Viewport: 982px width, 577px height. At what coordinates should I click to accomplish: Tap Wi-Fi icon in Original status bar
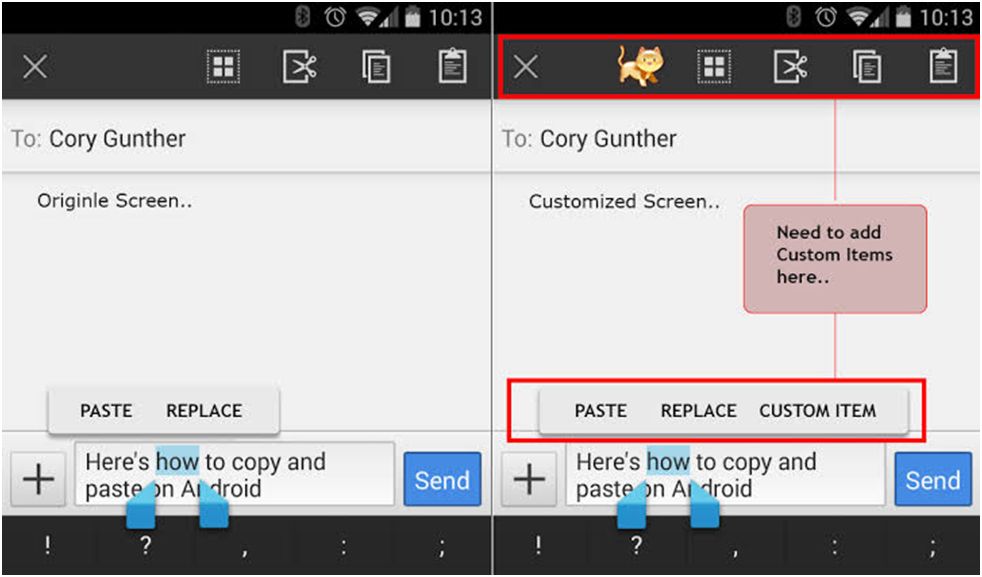[x=370, y=18]
